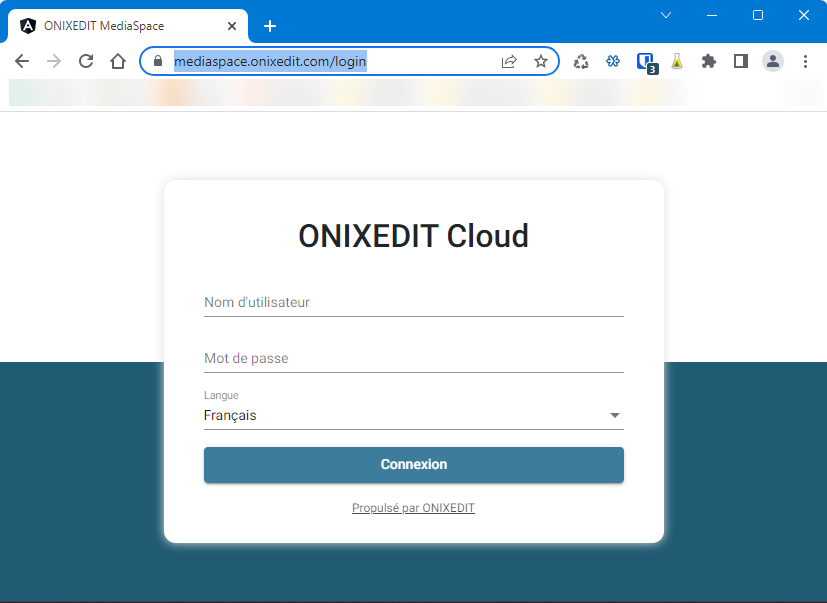Click the browser Forward arrow

[x=54, y=61]
